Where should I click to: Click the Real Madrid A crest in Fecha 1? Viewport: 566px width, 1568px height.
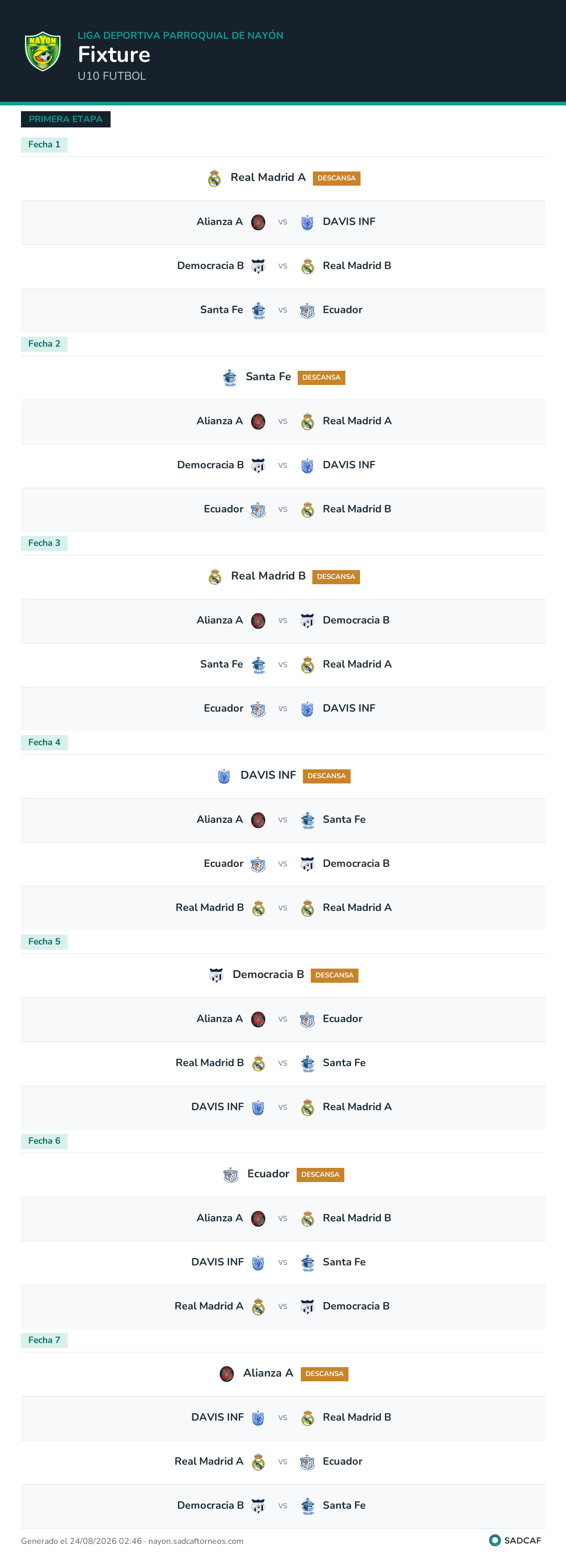point(214,178)
